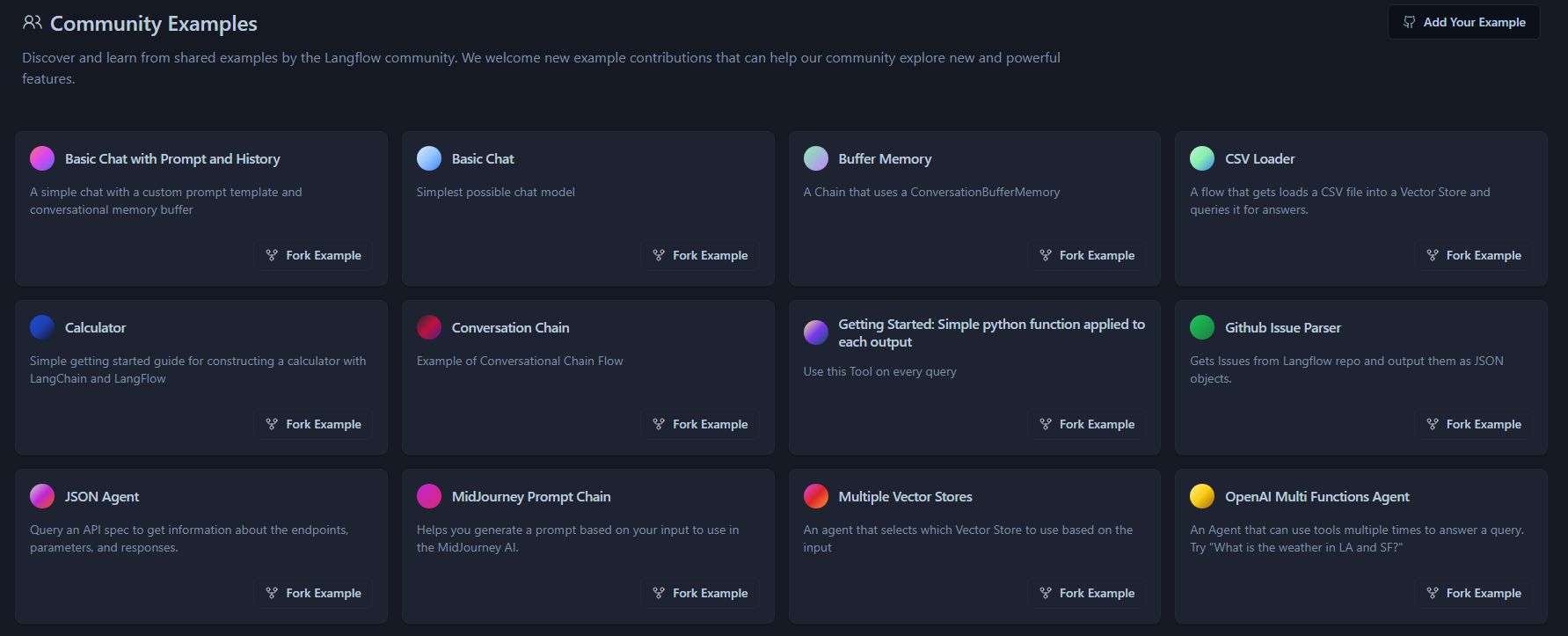This screenshot has height=636, width=1568.
Task: Click the JSON Agent pink circle icon
Action: click(x=42, y=496)
